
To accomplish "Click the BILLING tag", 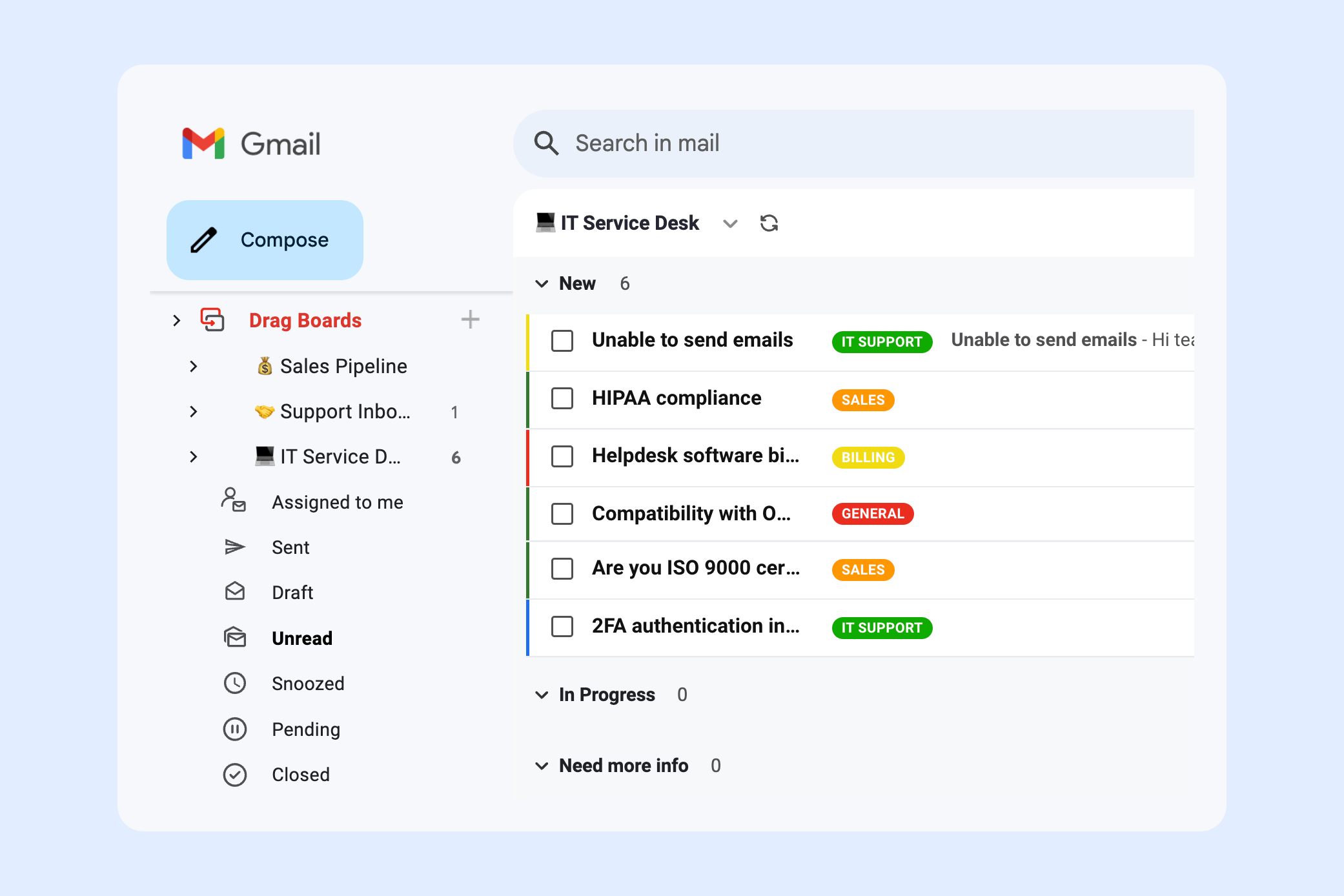I will pyautogui.click(x=868, y=458).
